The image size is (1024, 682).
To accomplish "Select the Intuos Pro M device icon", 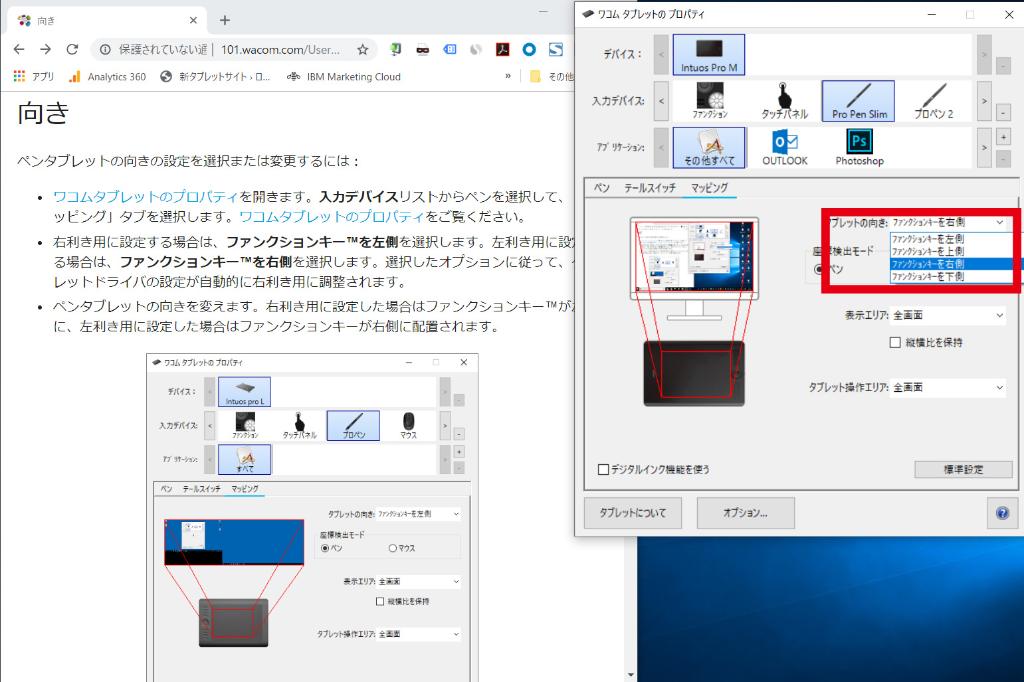I will click(709, 55).
